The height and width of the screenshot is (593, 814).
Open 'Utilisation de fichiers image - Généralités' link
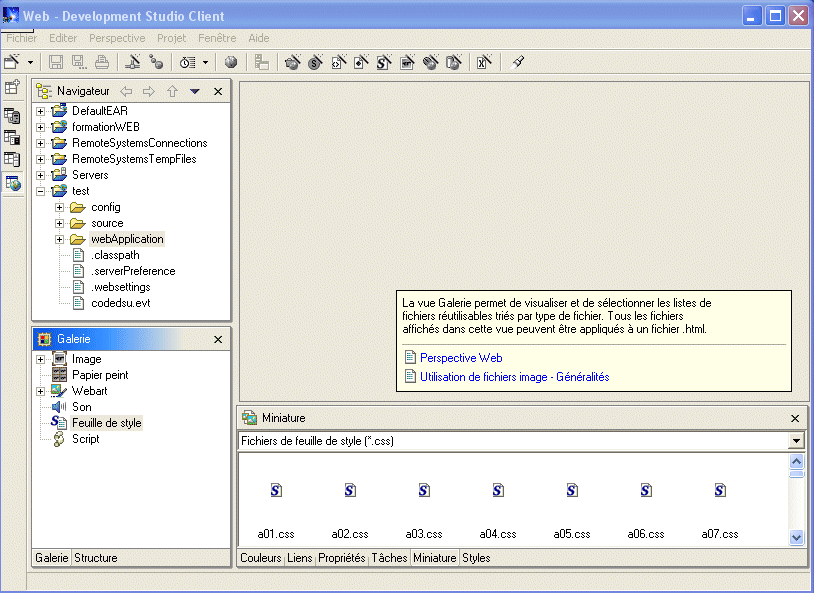pos(514,377)
